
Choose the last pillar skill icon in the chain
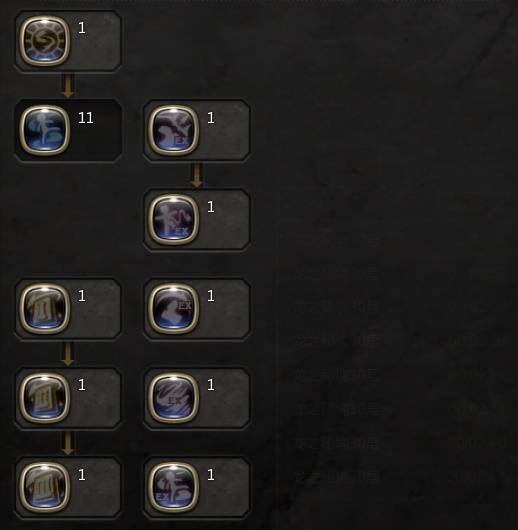45,487
